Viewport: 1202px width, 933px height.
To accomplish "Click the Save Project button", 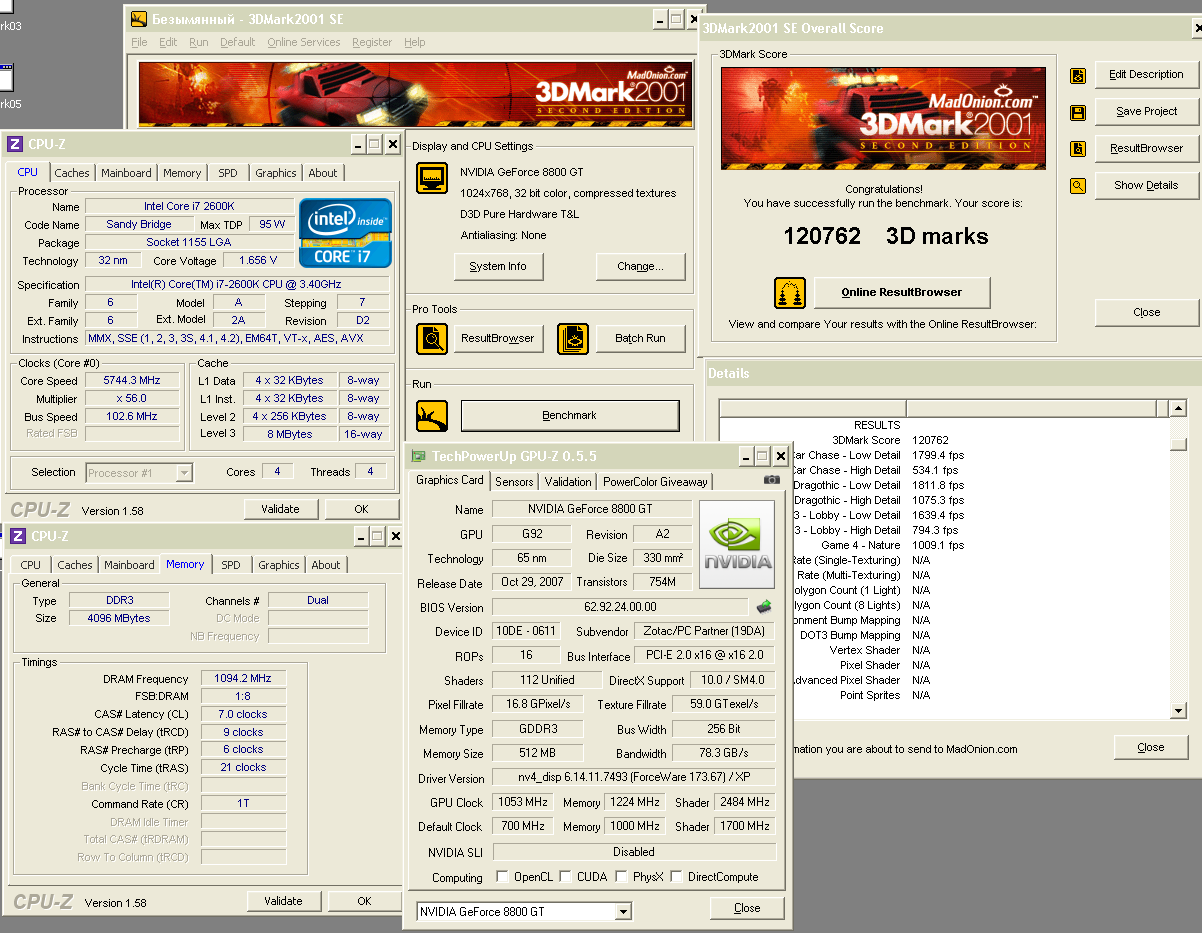I will pyautogui.click(x=1147, y=111).
